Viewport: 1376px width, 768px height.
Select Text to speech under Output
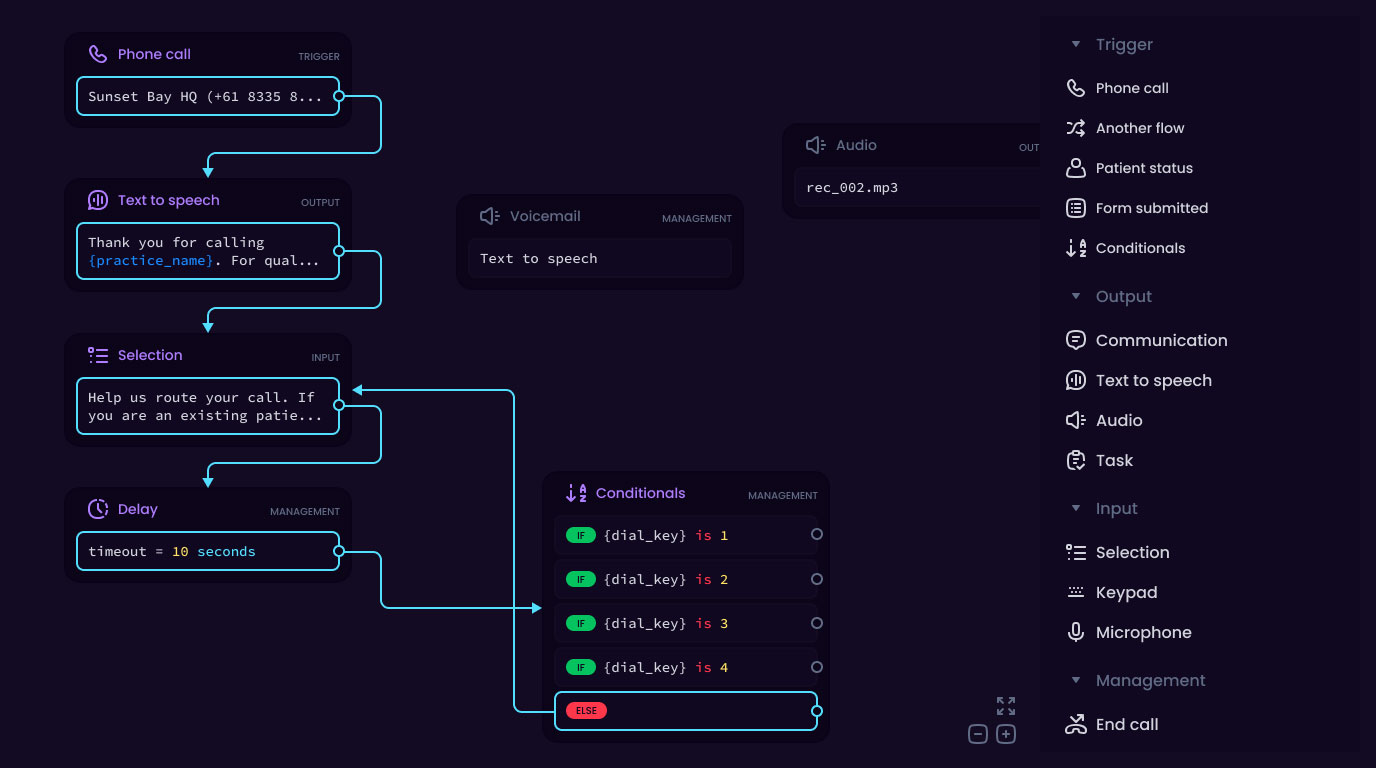pos(1075,380)
